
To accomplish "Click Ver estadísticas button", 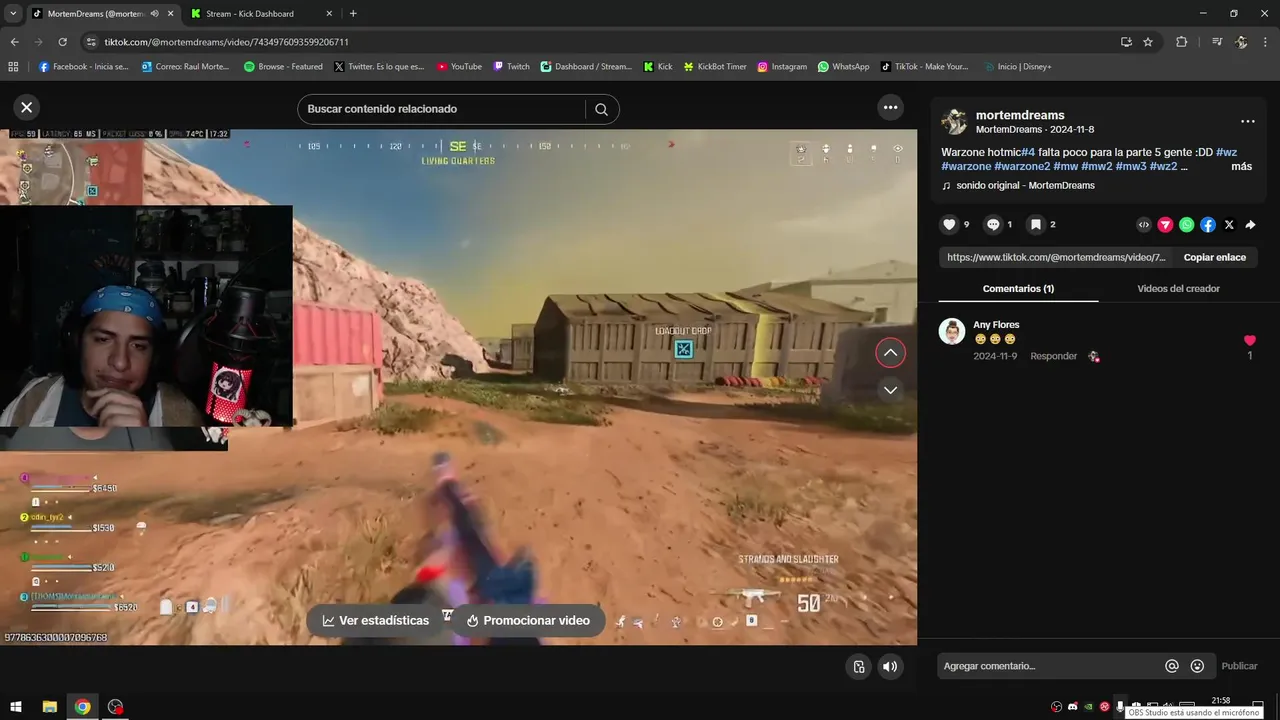I will tap(375, 620).
